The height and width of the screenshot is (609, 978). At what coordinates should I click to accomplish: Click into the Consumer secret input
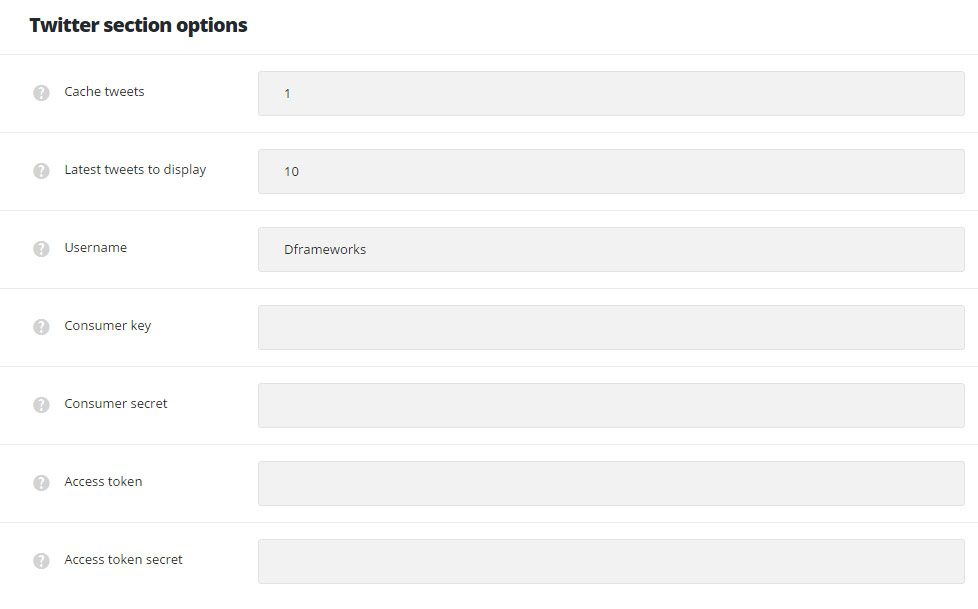tap(611, 406)
